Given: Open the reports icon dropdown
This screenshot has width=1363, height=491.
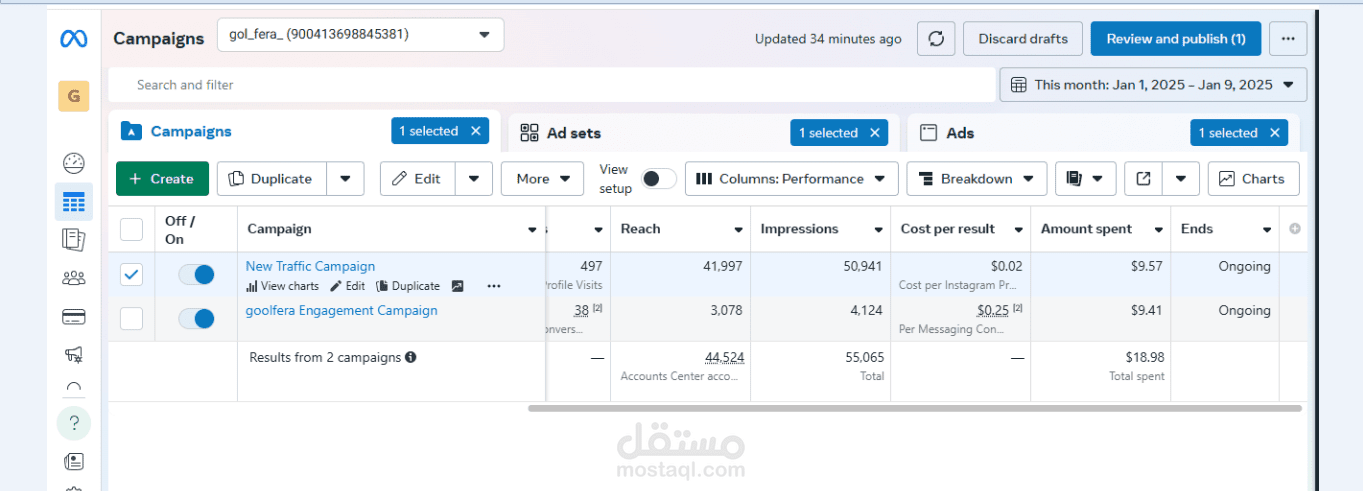Looking at the screenshot, I should point(1085,179).
